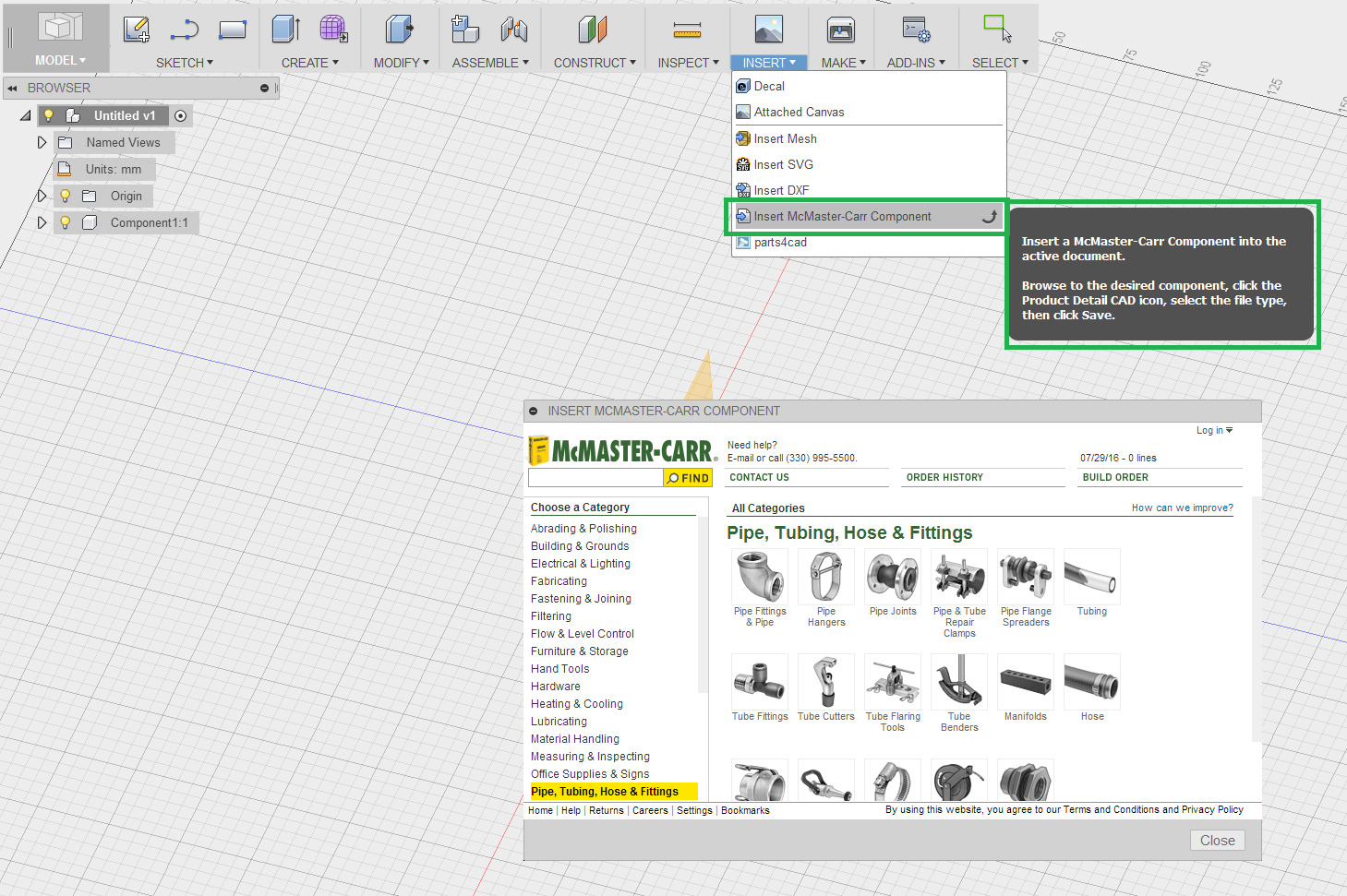Select Insert McMaster-Carr Component menu entry
This screenshot has height=896, width=1347.
[x=842, y=216]
